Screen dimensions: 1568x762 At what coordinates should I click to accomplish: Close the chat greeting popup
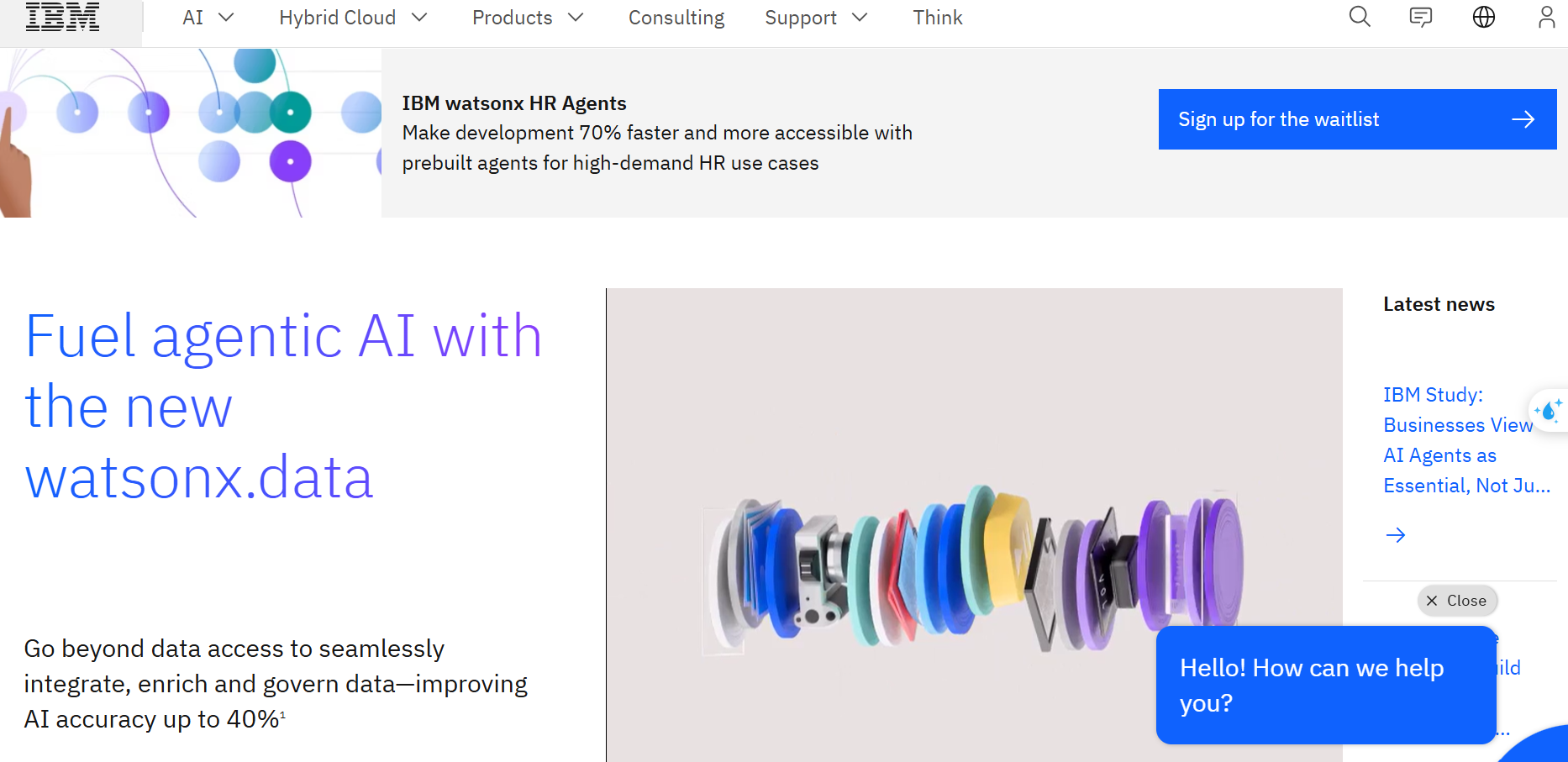pyautogui.click(x=1457, y=601)
